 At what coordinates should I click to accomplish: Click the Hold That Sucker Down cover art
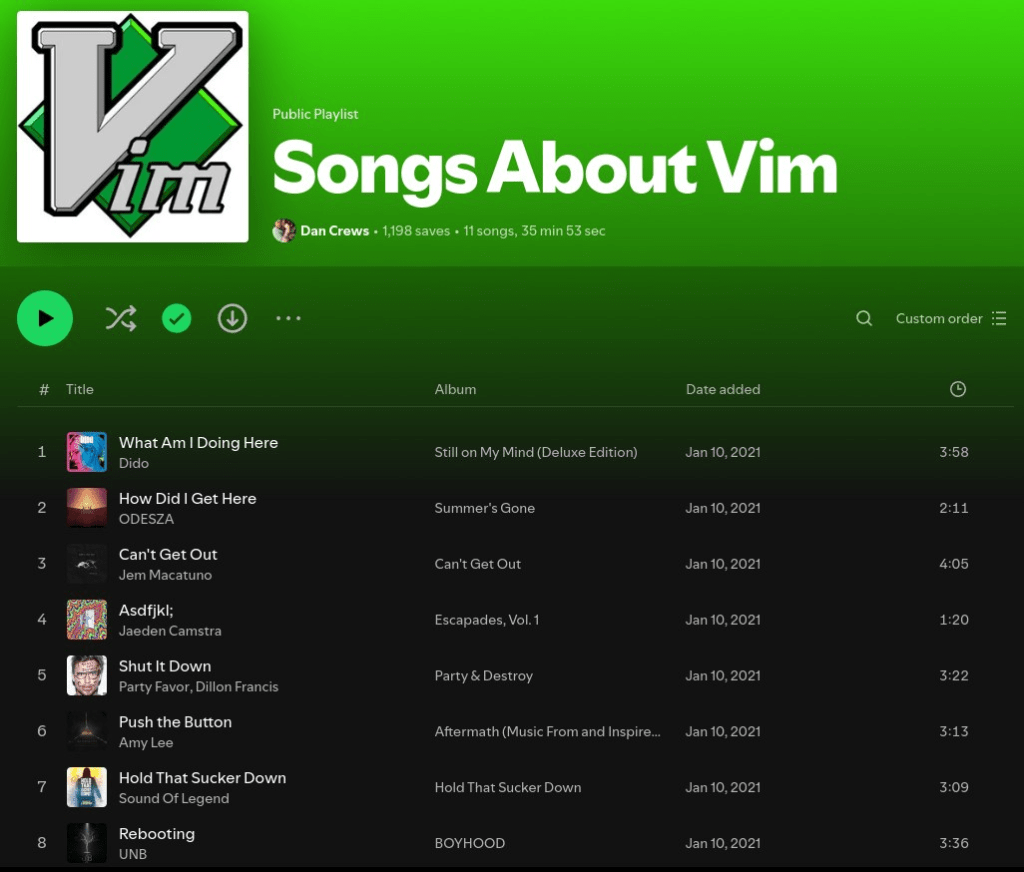86,787
